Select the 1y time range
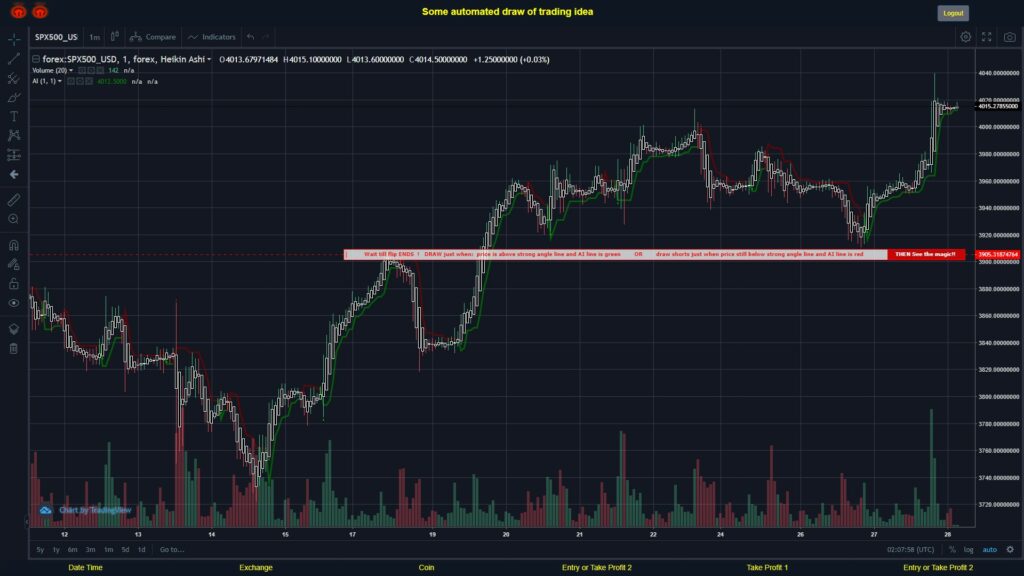The height and width of the screenshot is (576, 1024). (56, 550)
